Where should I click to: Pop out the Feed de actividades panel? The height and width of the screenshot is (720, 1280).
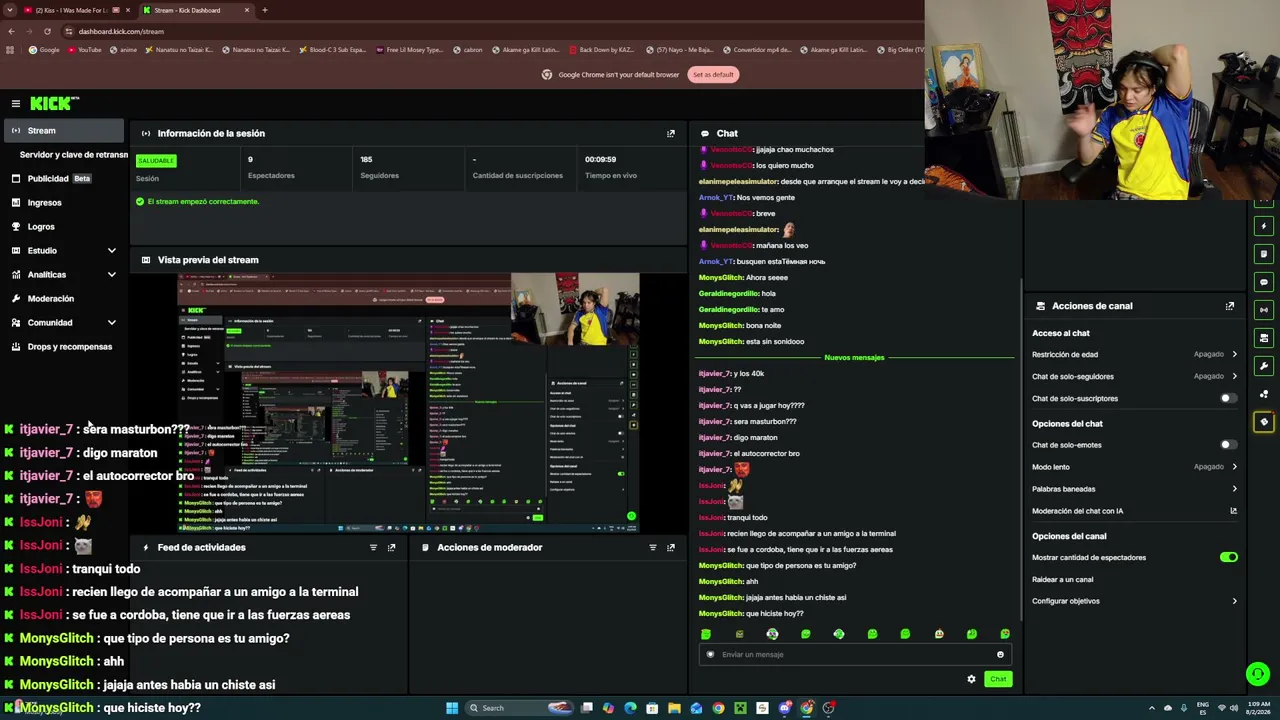pyautogui.click(x=391, y=547)
